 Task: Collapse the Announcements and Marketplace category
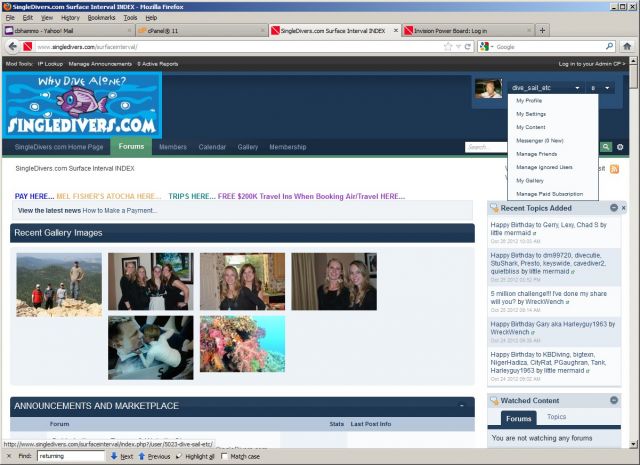click(x=462, y=406)
